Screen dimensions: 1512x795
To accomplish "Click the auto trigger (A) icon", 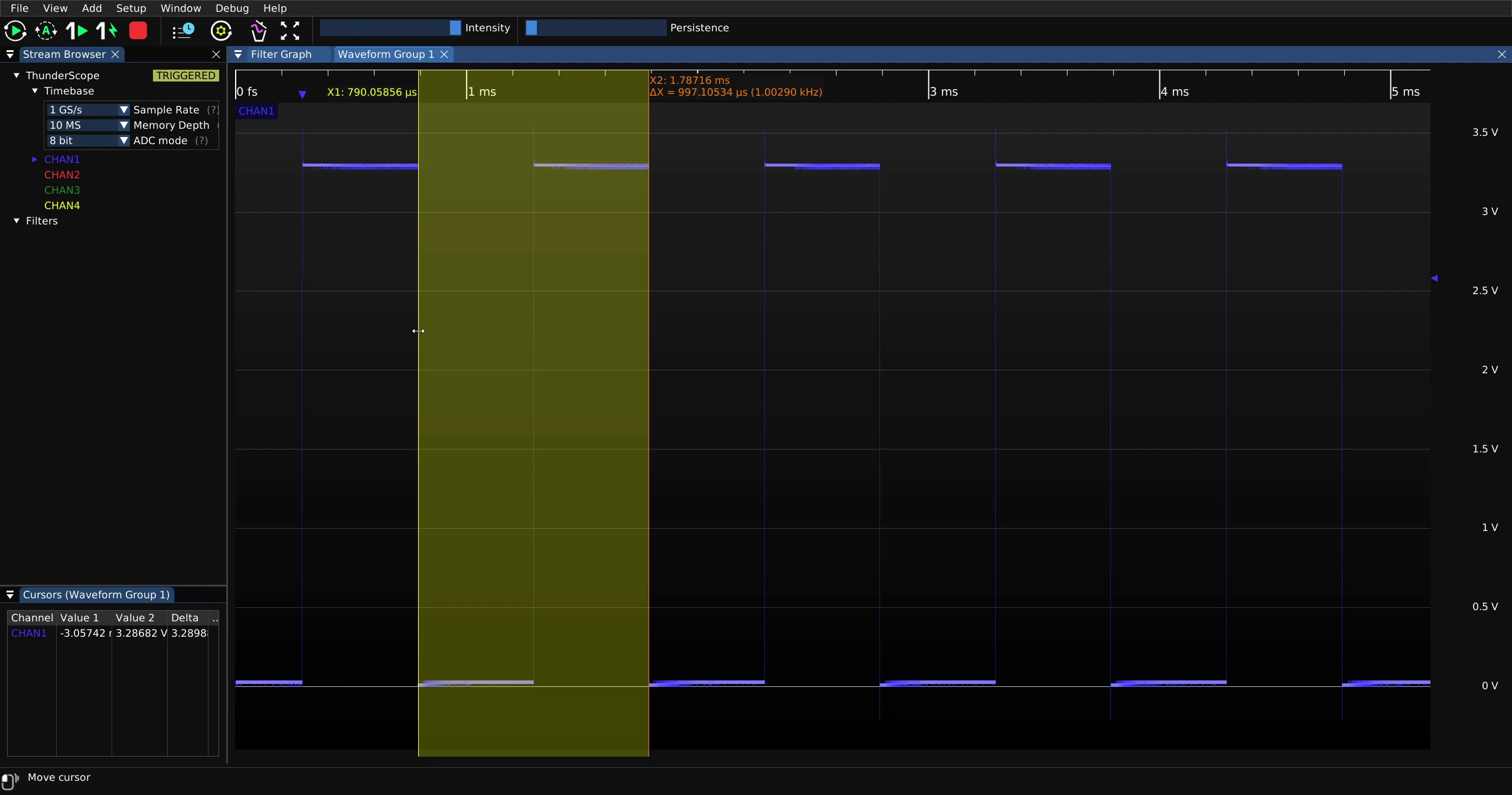I will 46,31.
